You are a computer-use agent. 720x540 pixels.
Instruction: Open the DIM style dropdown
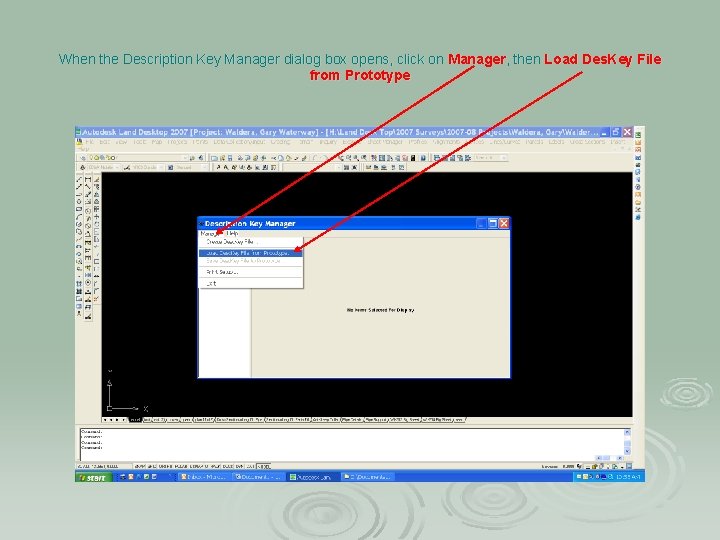click(x=117, y=168)
